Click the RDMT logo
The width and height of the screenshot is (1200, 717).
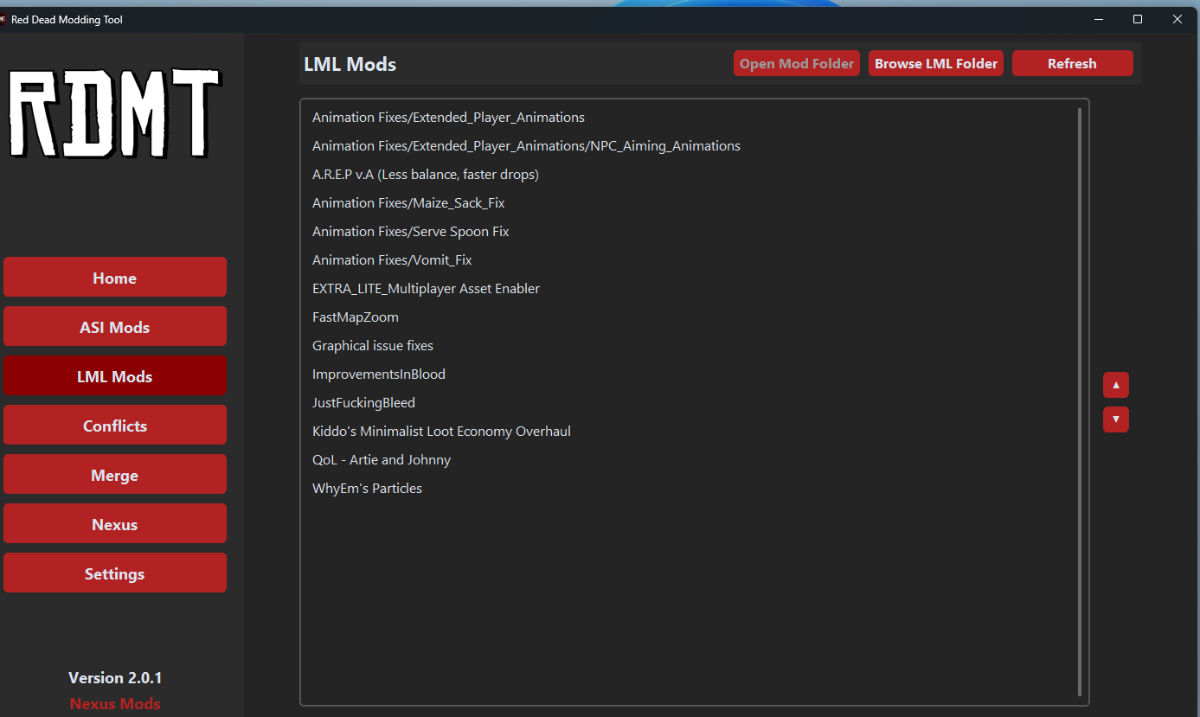pos(114,113)
